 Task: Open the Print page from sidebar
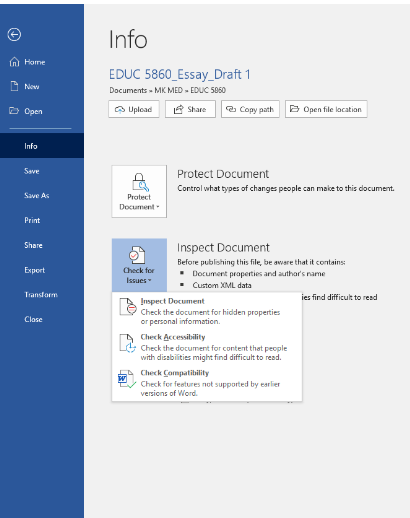[x=42, y=220]
